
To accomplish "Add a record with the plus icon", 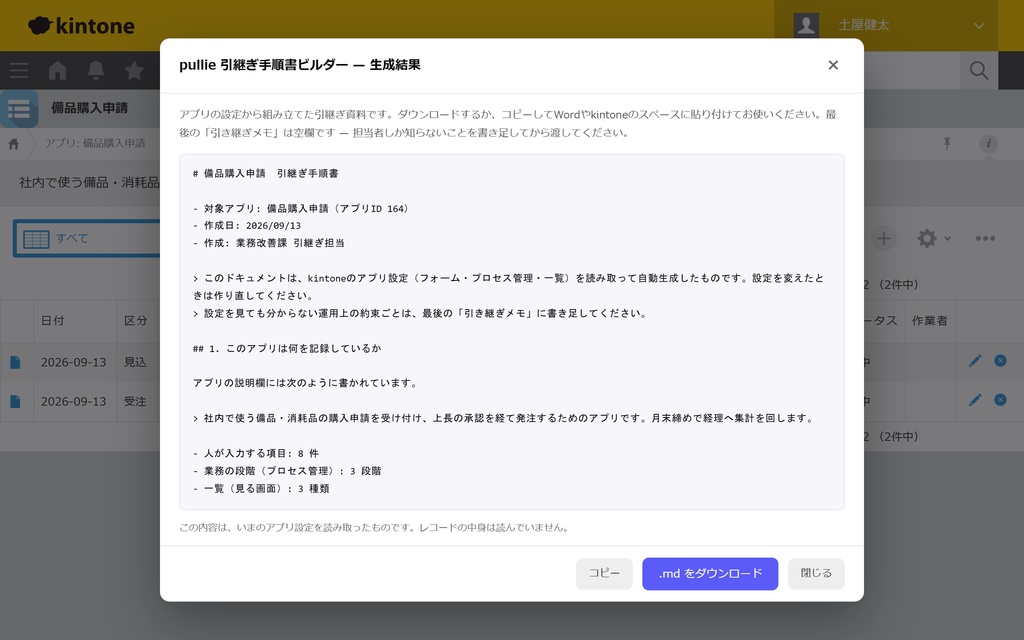I will pyautogui.click(x=883, y=238).
